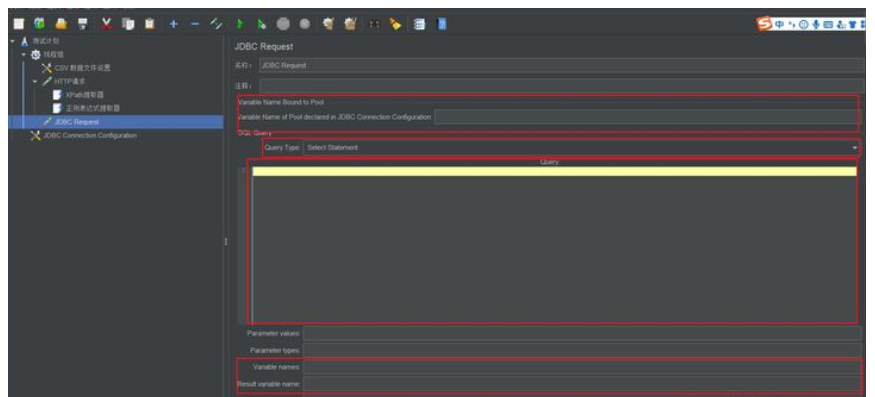The width and height of the screenshot is (875, 397).
Task: Click the blue plus Expand All icon
Action: 174,24
